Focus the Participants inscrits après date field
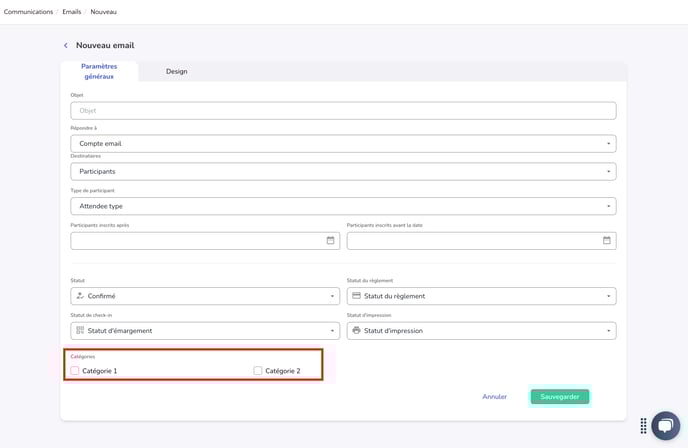This screenshot has height=448, width=688. (x=205, y=241)
